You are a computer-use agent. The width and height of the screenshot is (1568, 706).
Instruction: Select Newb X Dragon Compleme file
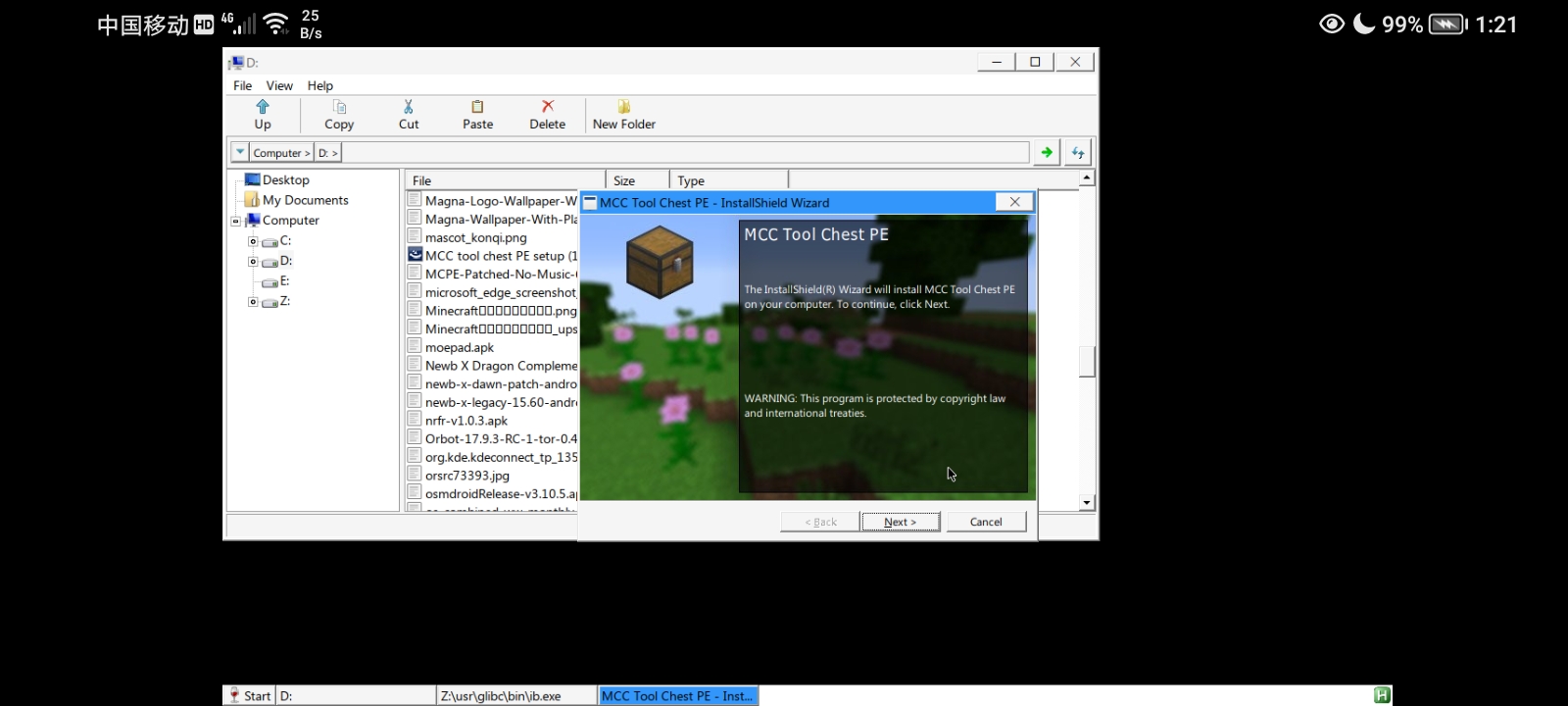click(x=493, y=366)
